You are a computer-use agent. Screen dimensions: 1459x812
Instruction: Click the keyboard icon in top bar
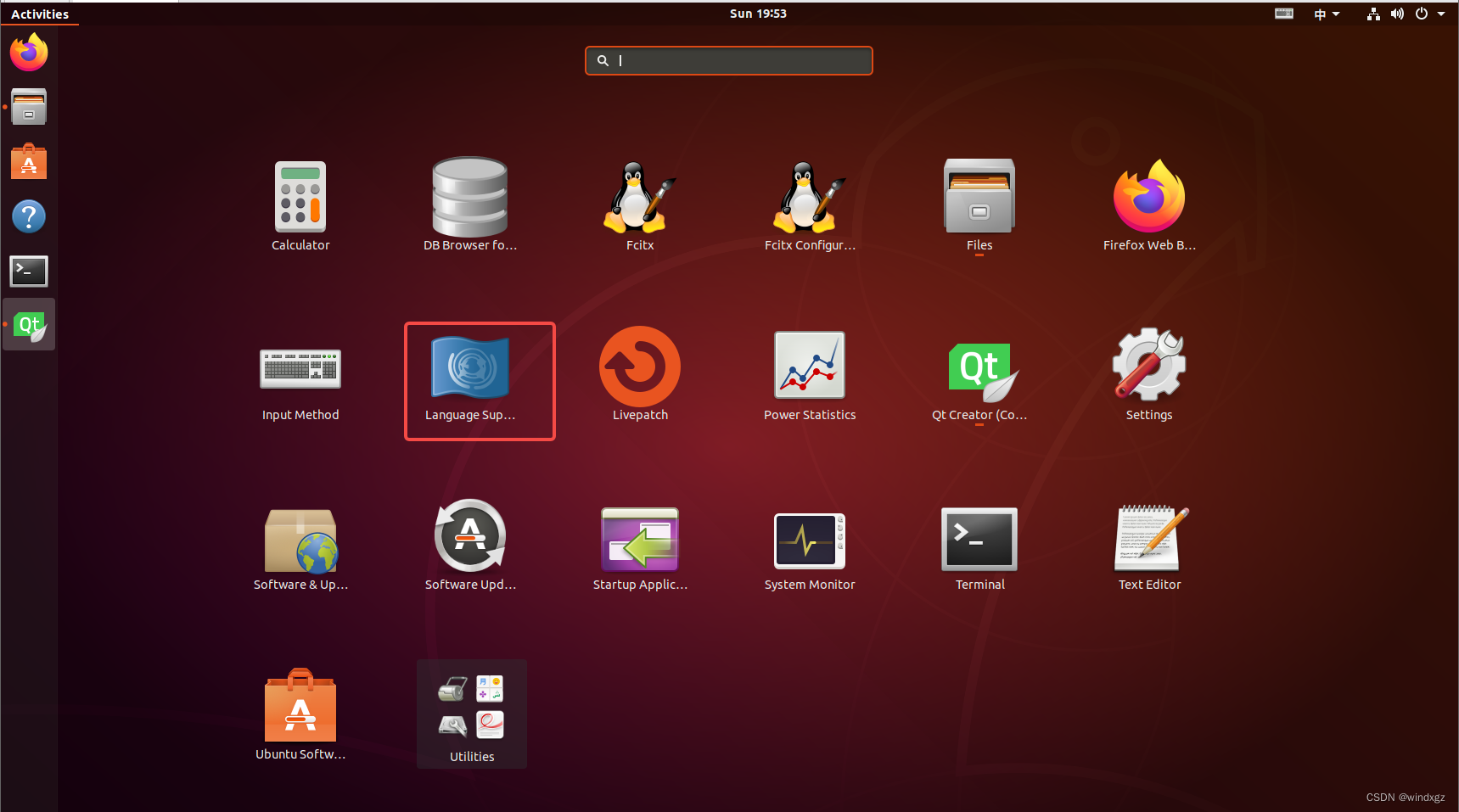(1284, 14)
